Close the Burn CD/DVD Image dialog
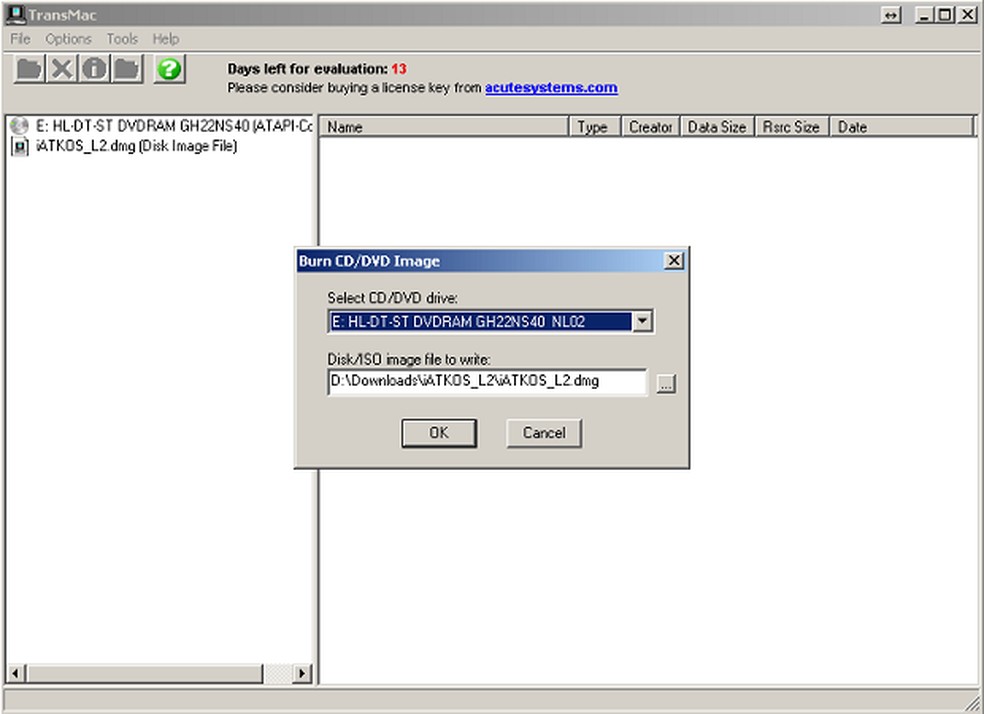984x714 pixels. [x=673, y=260]
